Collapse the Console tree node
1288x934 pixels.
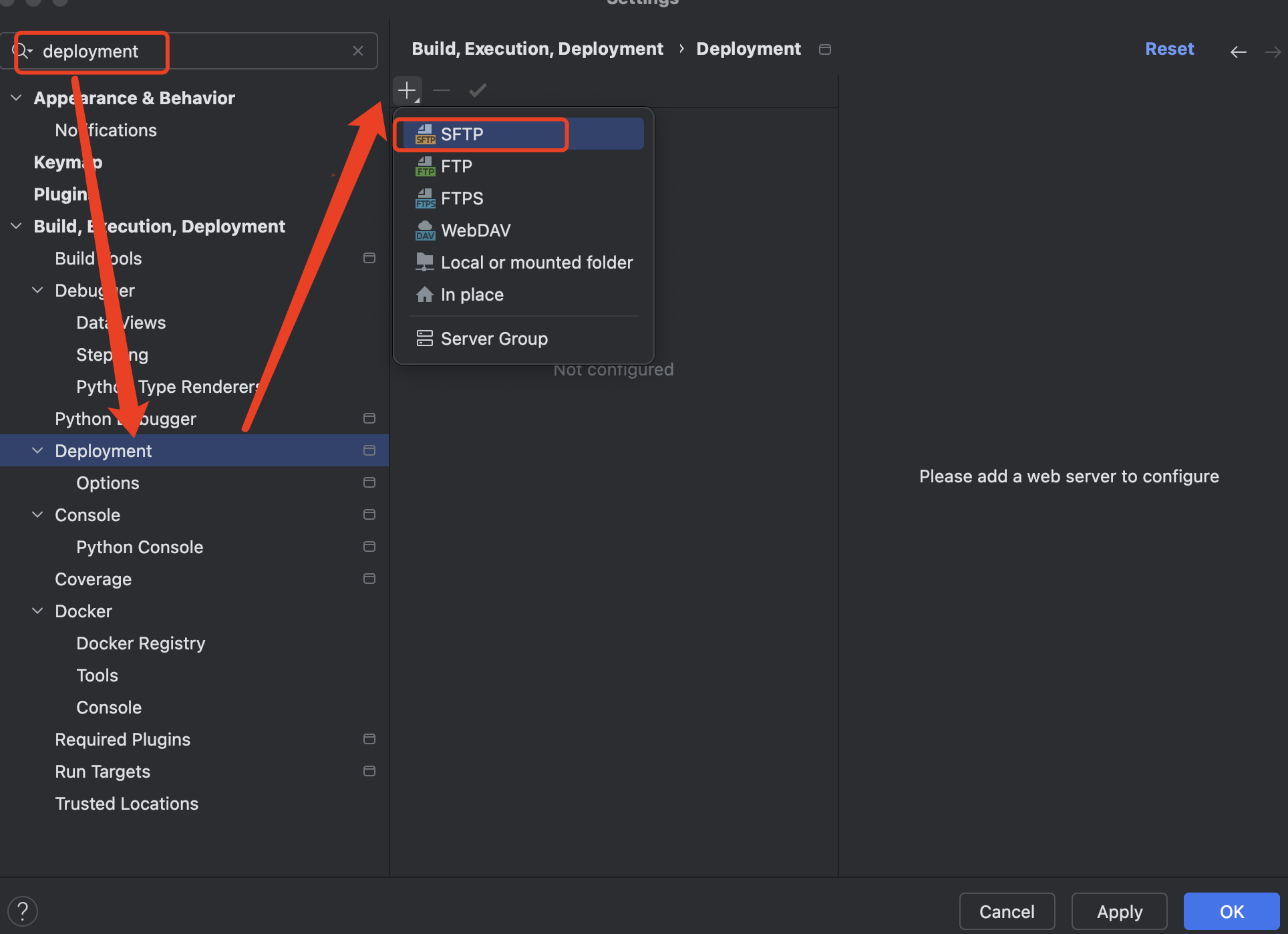(37, 515)
